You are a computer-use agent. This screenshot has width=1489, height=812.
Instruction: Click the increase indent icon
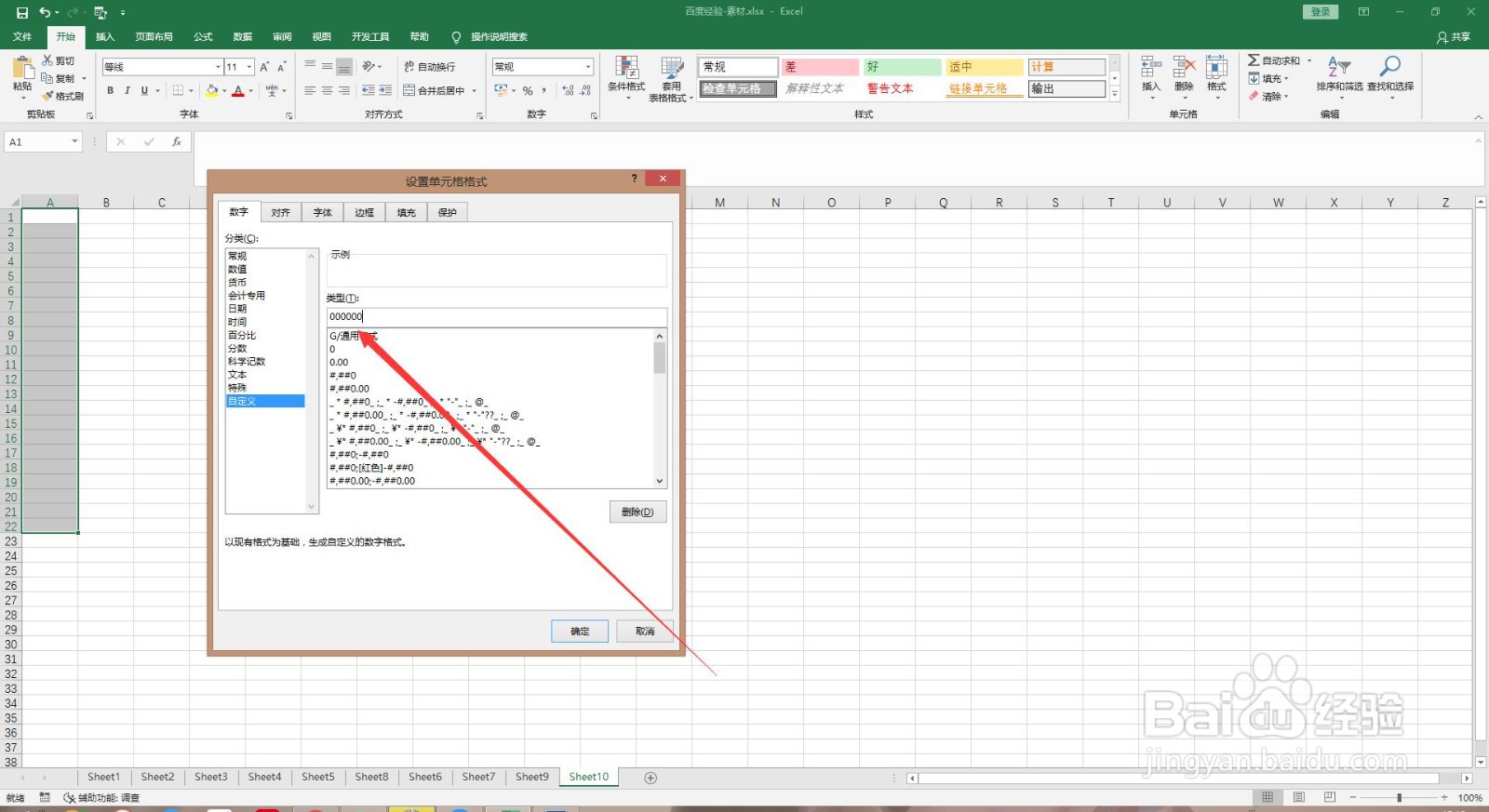pyautogui.click(x=385, y=90)
